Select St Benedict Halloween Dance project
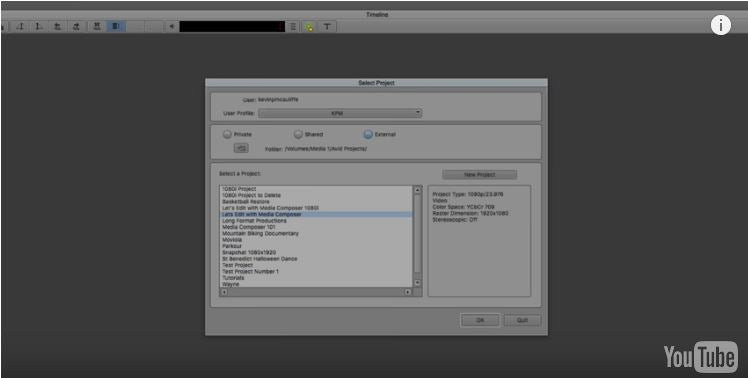Screen dimensions: 748x378 pos(260,259)
